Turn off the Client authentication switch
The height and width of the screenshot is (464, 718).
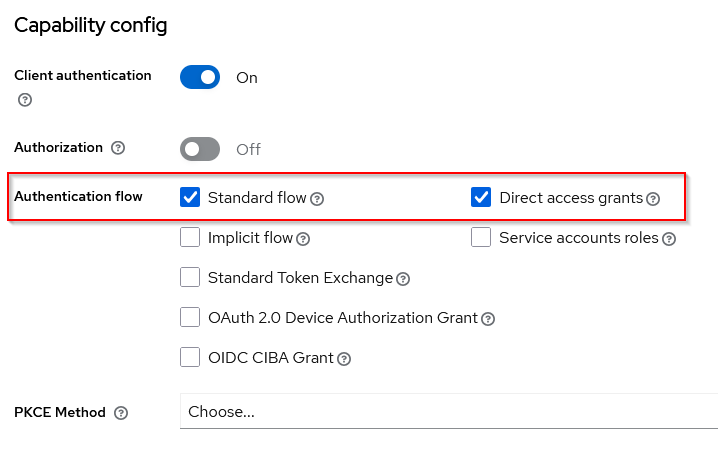(200, 77)
